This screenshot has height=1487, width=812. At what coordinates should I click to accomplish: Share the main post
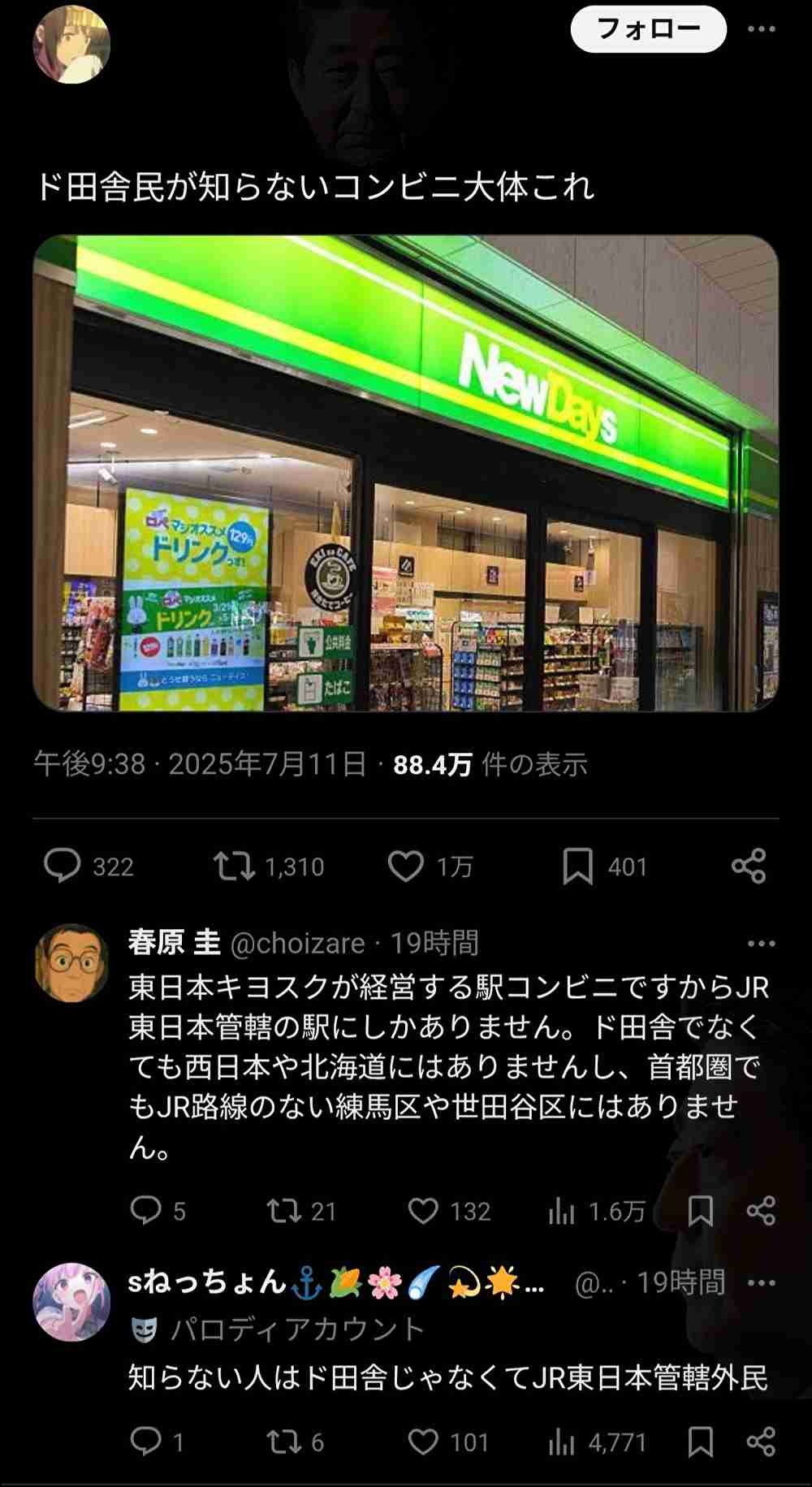(749, 866)
